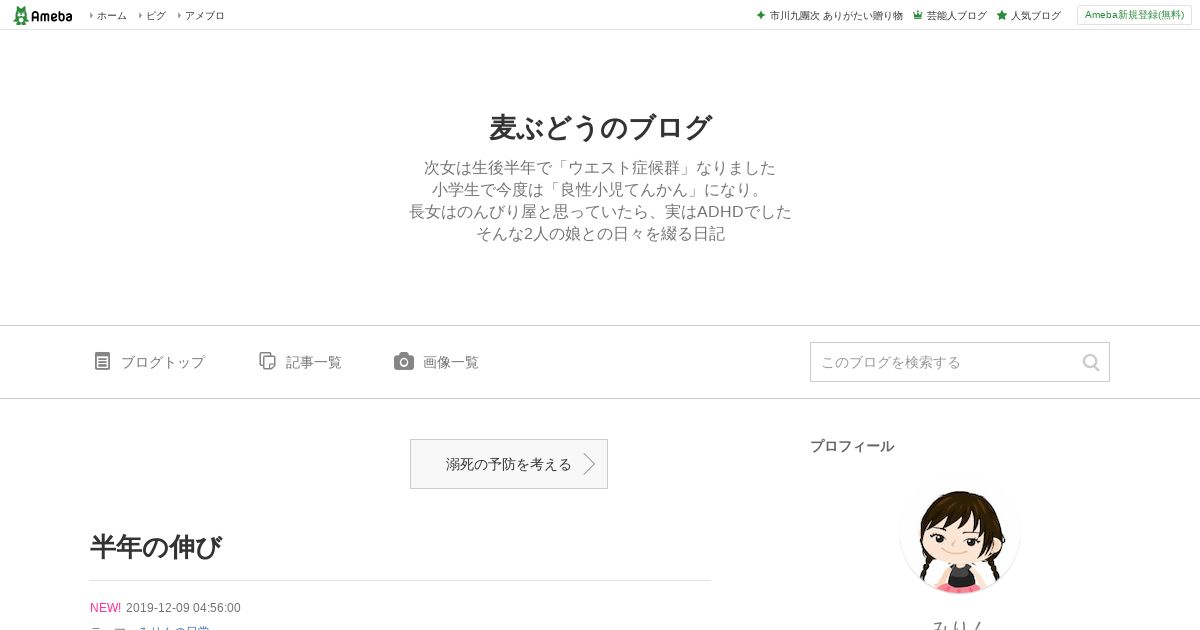The width and height of the screenshot is (1200, 630).
Task: Click the Ameba logo
Action: point(43,15)
